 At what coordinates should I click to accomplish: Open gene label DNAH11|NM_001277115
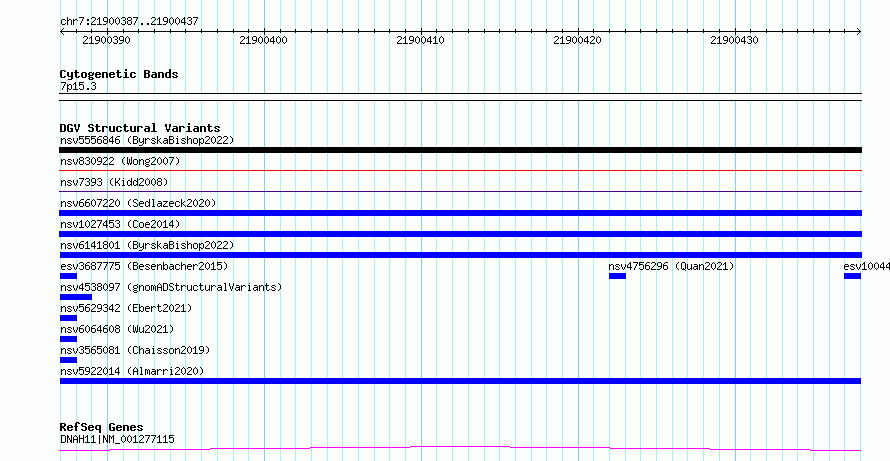coord(117,439)
